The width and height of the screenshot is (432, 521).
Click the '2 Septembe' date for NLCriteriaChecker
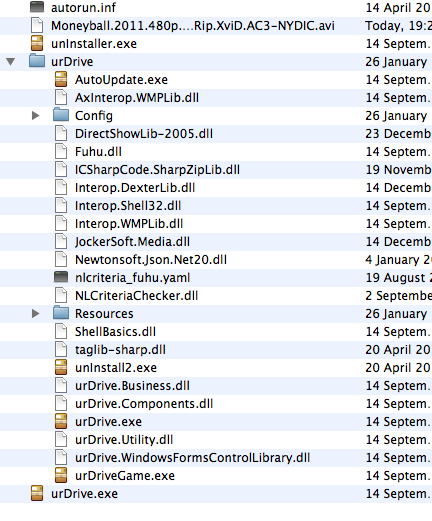pos(399,296)
